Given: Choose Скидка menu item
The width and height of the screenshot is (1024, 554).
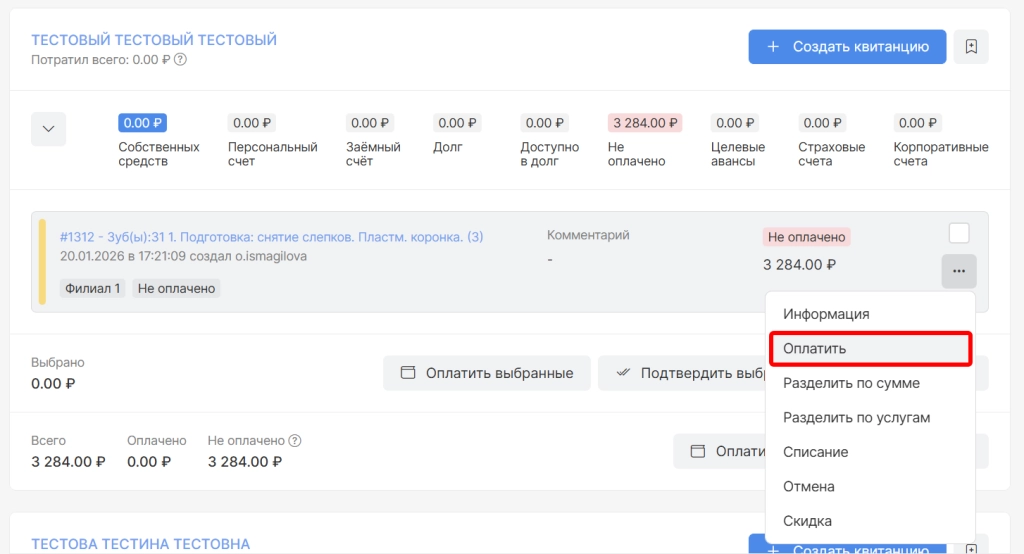Looking at the screenshot, I should click(x=807, y=521).
